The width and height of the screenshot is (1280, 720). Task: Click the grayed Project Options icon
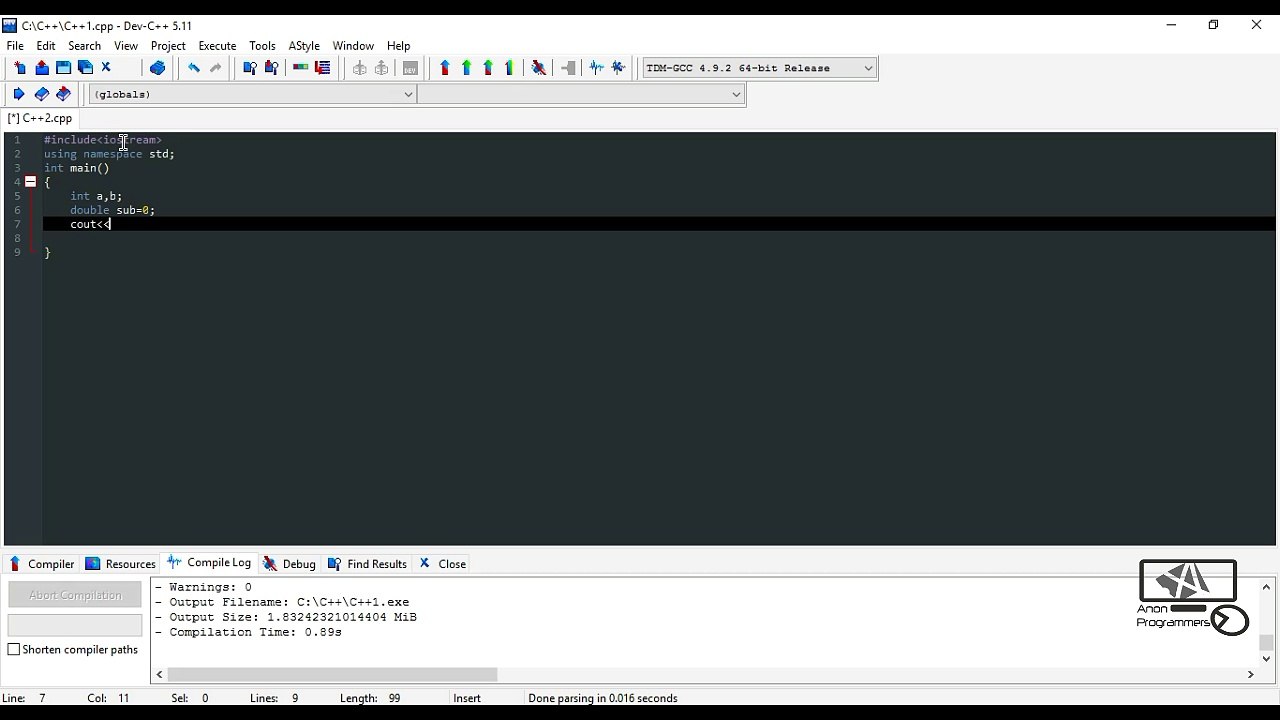point(410,68)
